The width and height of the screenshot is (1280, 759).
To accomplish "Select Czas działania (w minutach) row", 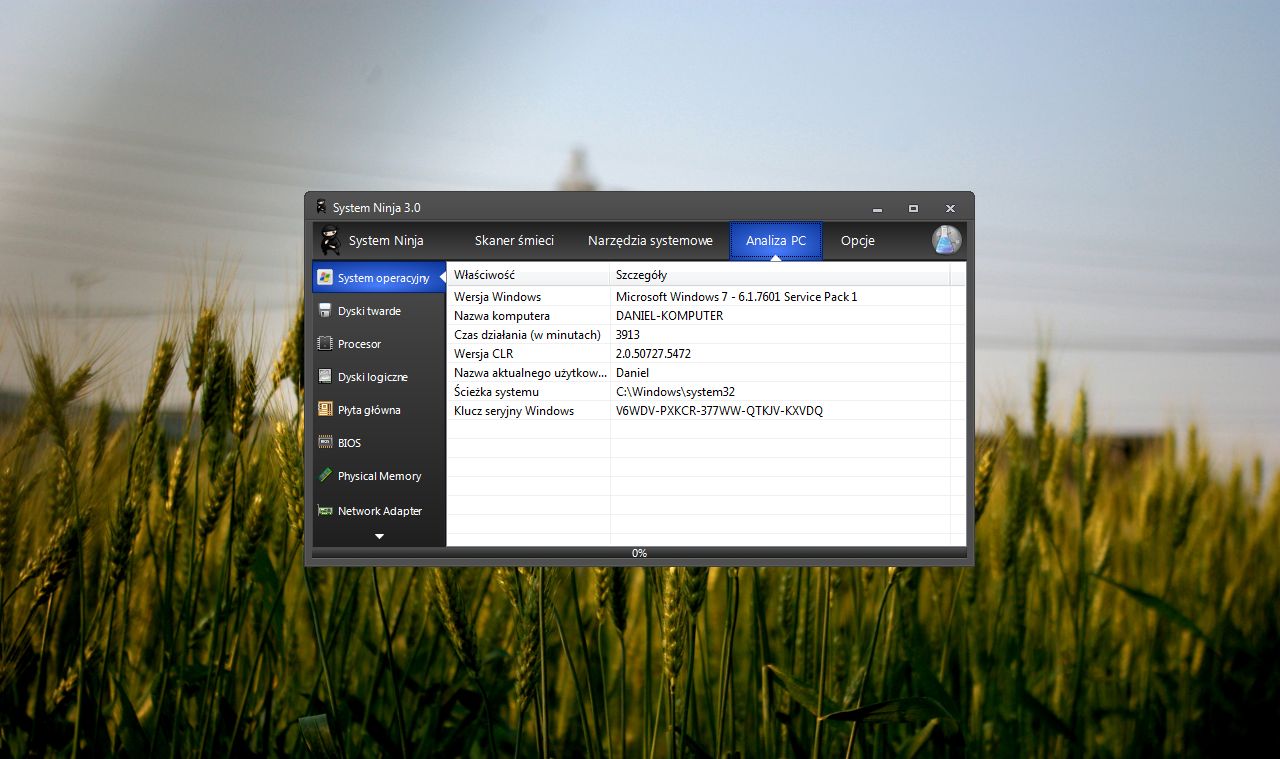I will click(706, 335).
